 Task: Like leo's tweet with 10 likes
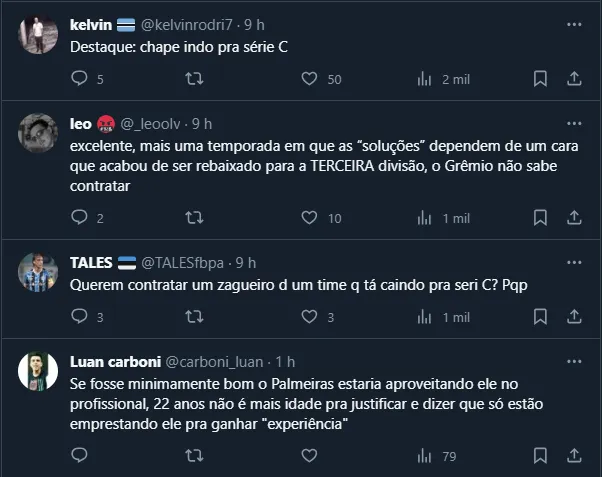(310, 218)
